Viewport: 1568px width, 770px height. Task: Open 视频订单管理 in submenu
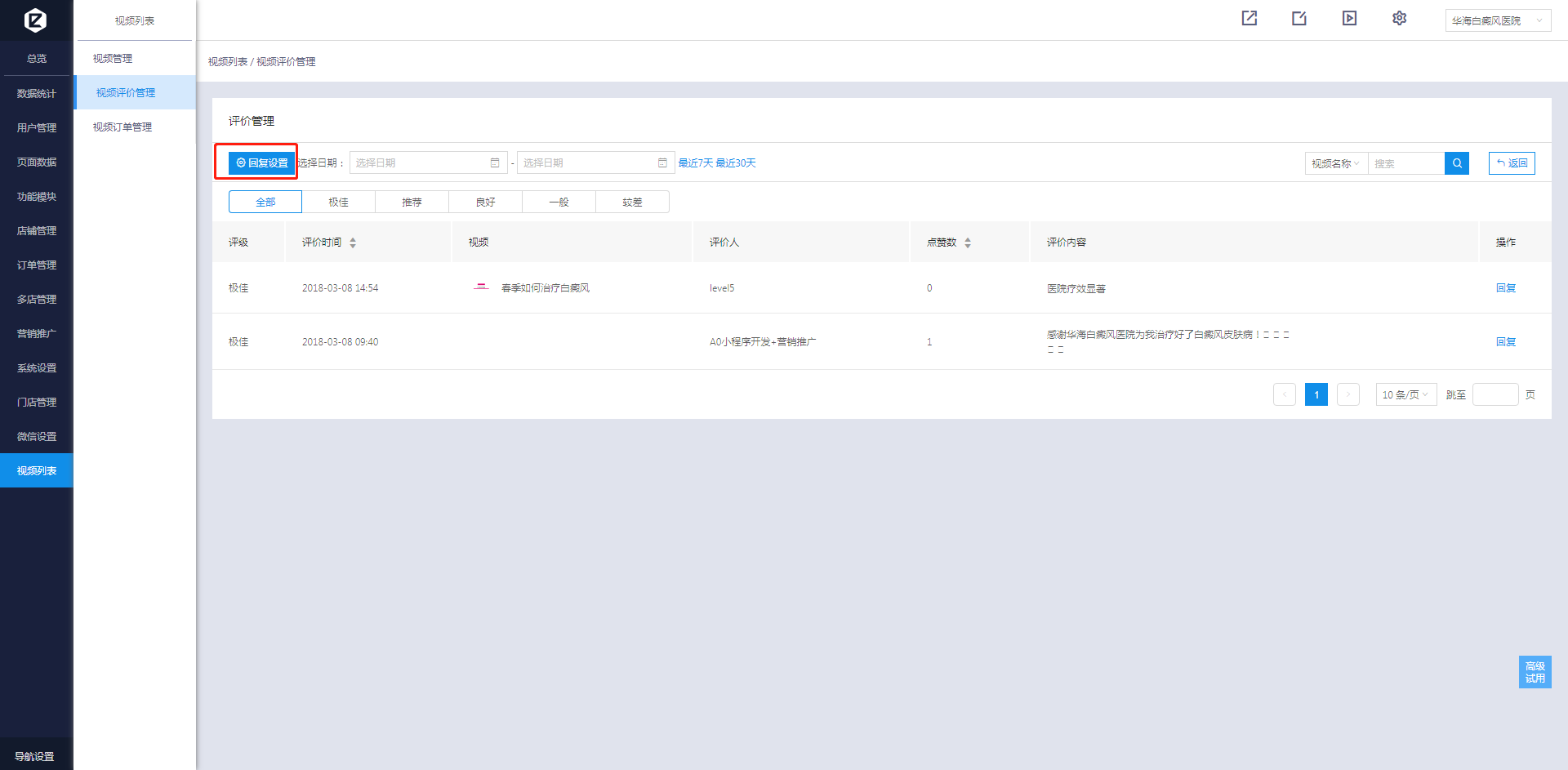pos(122,127)
